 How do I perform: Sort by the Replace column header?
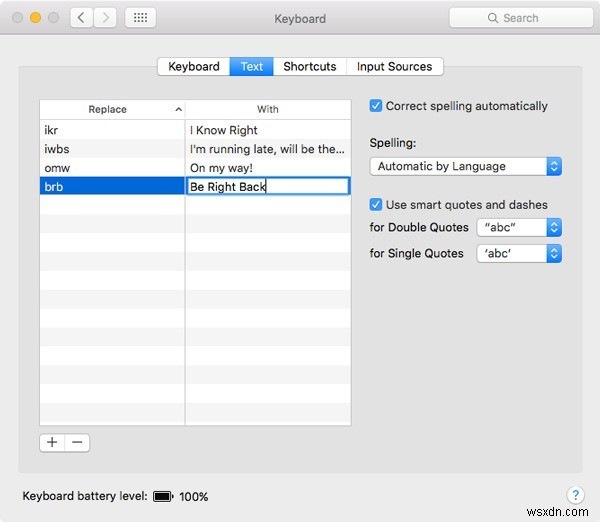(112, 109)
